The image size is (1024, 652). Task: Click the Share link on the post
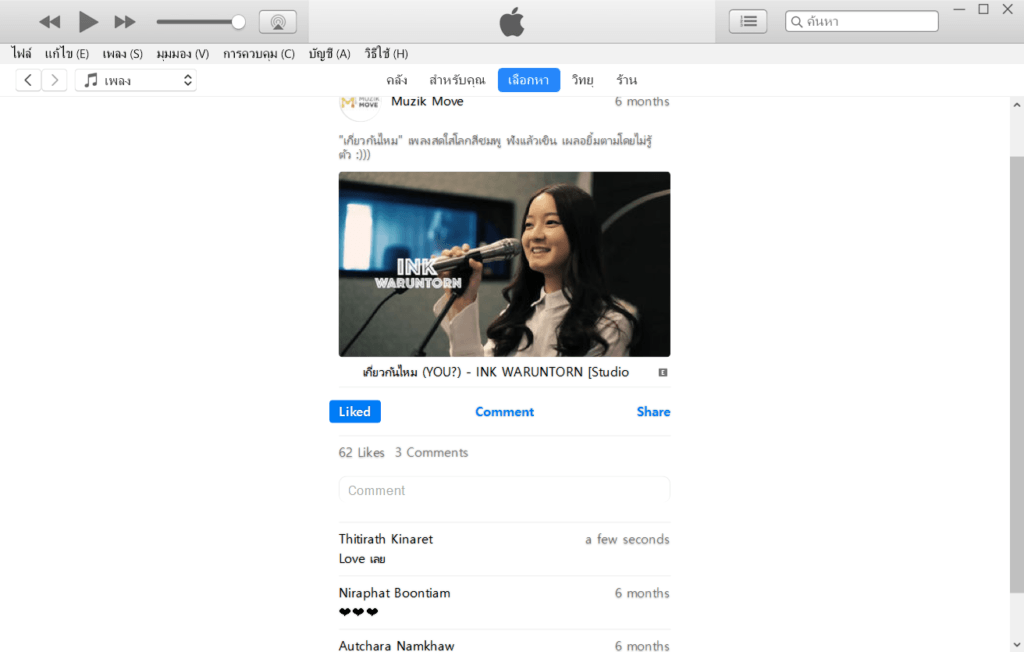click(x=653, y=411)
